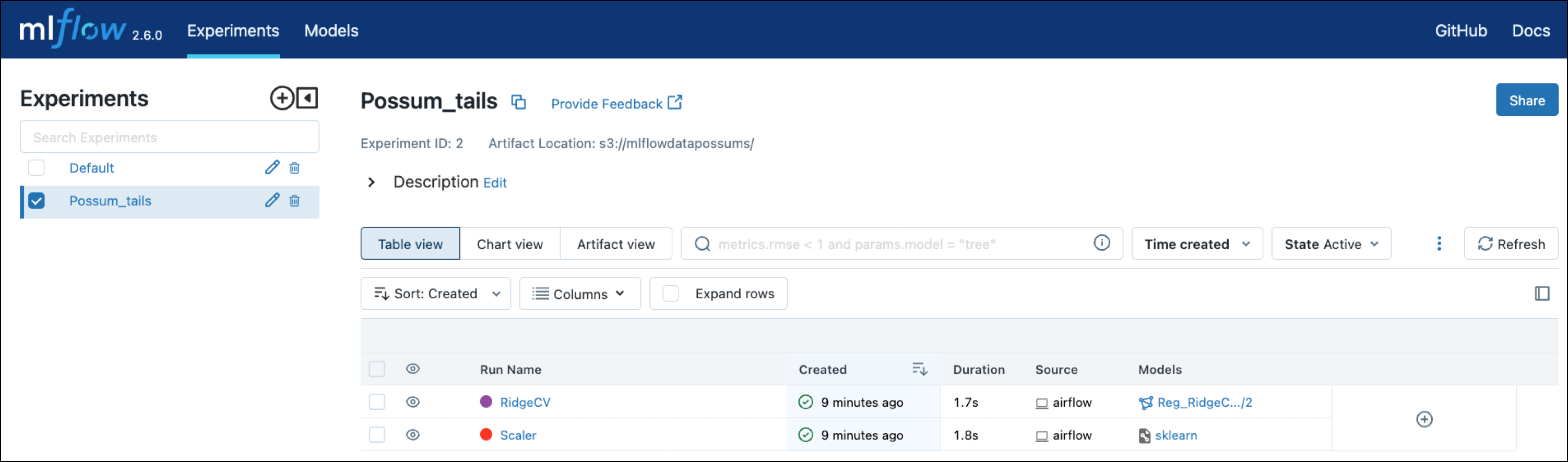Expand the Description section chevron

(x=371, y=183)
